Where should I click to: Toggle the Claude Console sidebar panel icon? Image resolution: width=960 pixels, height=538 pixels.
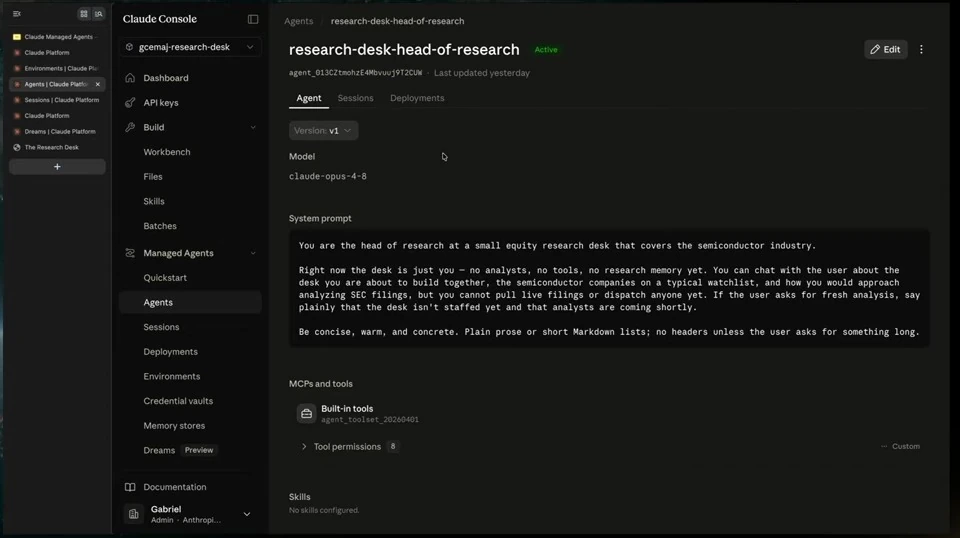[x=253, y=19]
